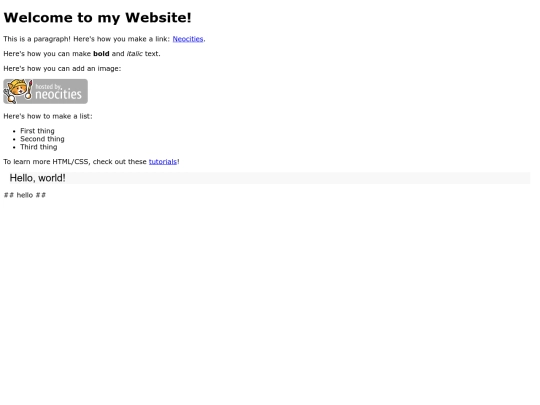Click the bold word in the paragraph

[x=101, y=54]
